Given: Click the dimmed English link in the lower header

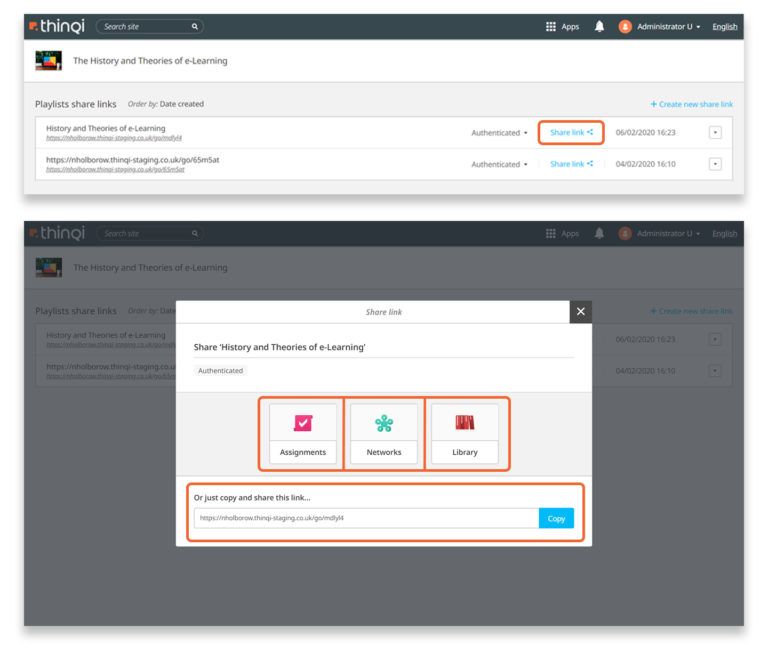Looking at the screenshot, I should pyautogui.click(x=724, y=234).
